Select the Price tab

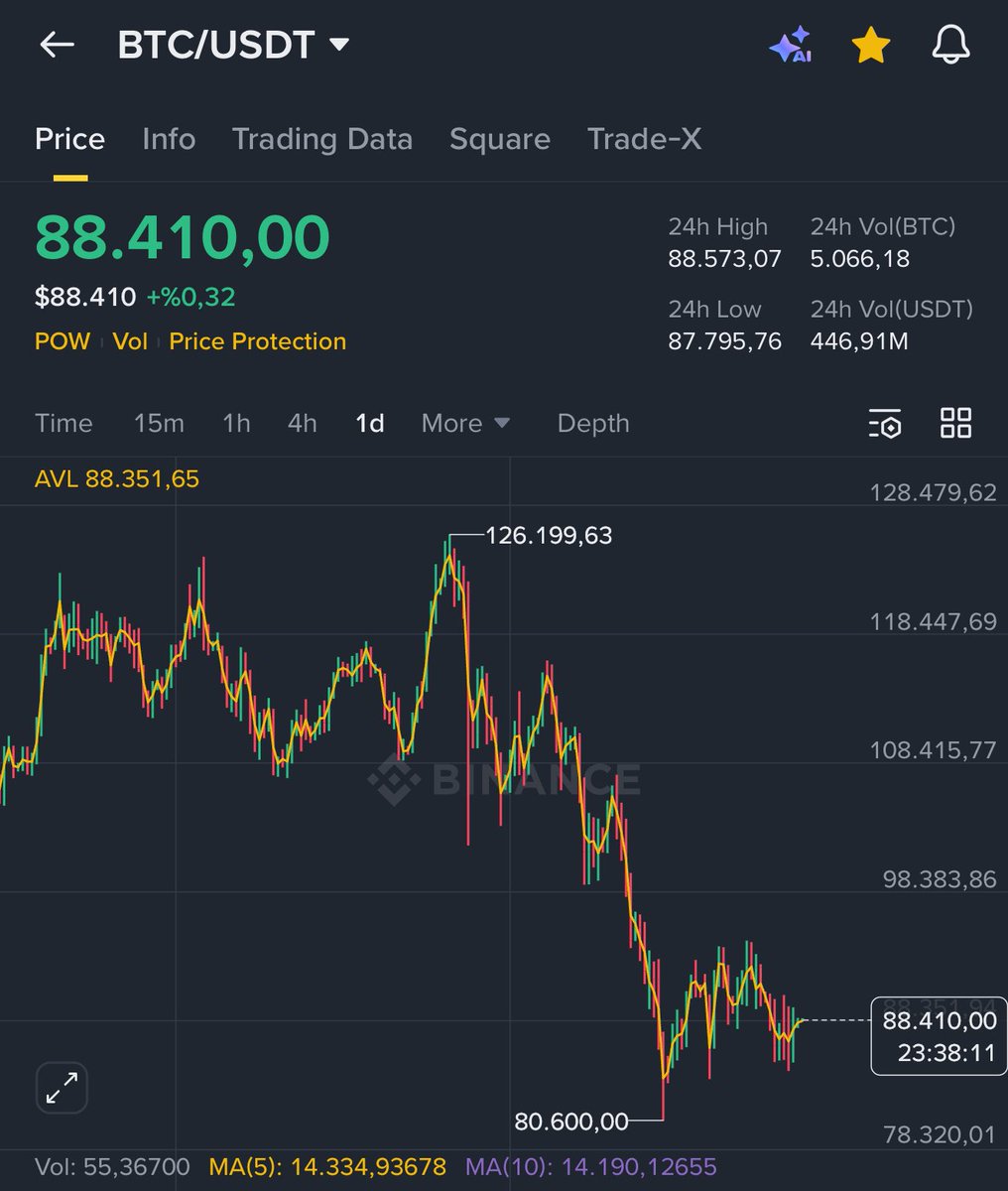pos(69,139)
